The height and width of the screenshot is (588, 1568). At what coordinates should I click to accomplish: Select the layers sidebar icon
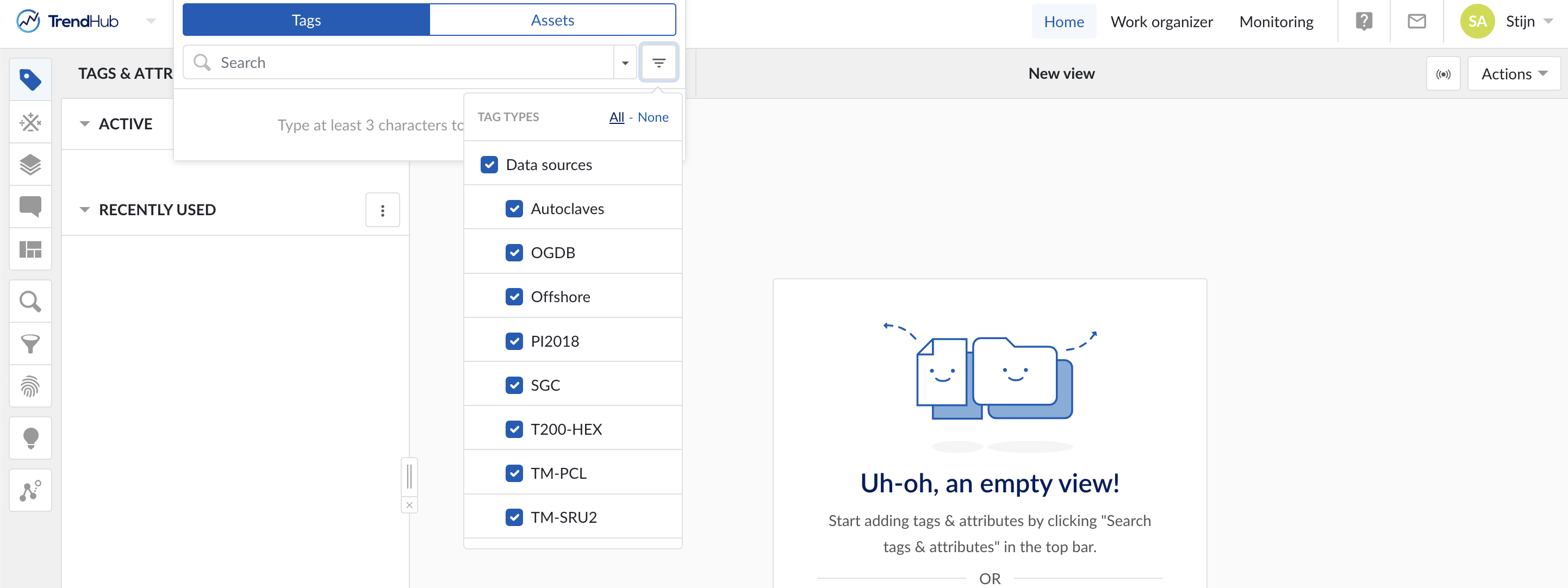(30, 164)
